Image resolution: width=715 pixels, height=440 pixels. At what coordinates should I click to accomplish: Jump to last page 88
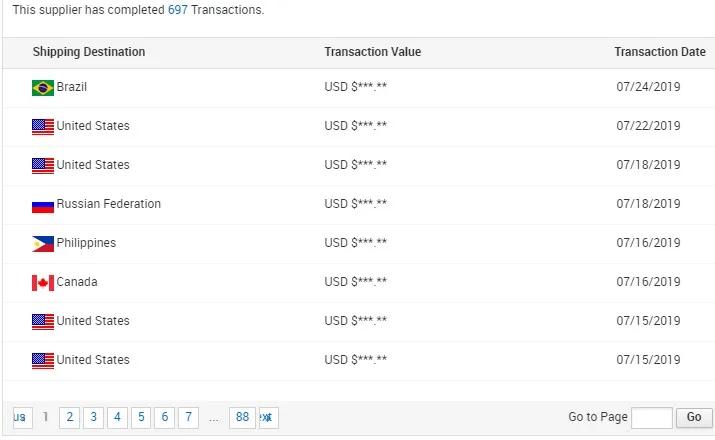click(x=242, y=417)
